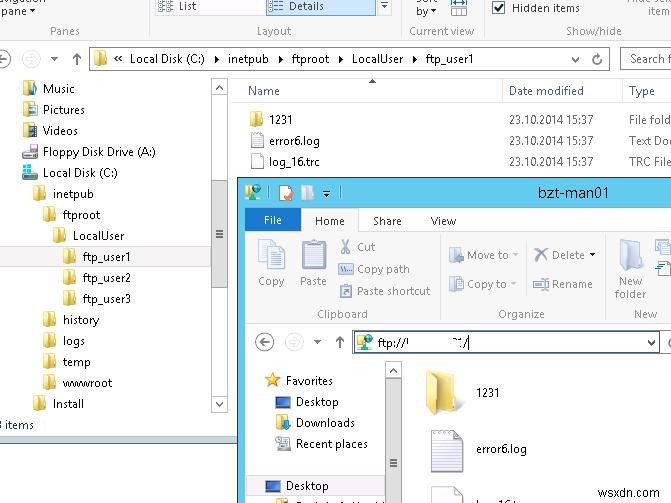Select the List layout view
The image size is (671, 503).
(x=210, y=7)
